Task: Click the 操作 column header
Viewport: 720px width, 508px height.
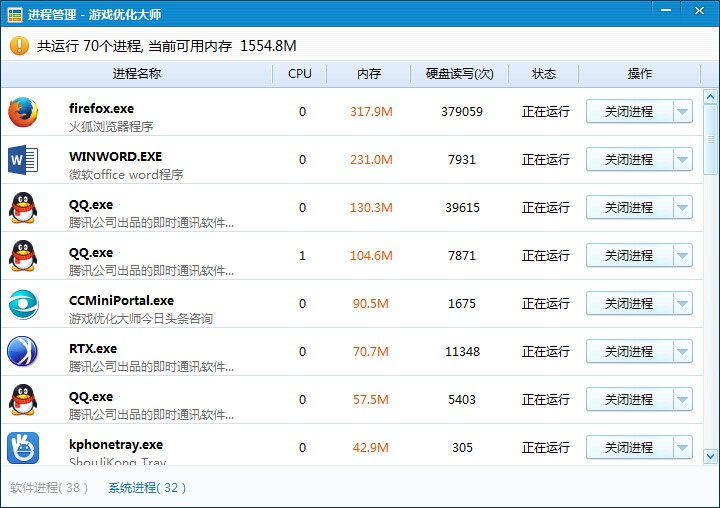Action: coord(640,73)
